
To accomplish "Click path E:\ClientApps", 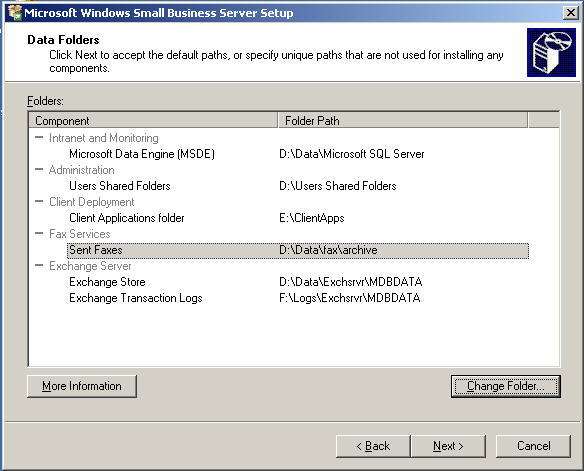I will pyautogui.click(x=312, y=218).
